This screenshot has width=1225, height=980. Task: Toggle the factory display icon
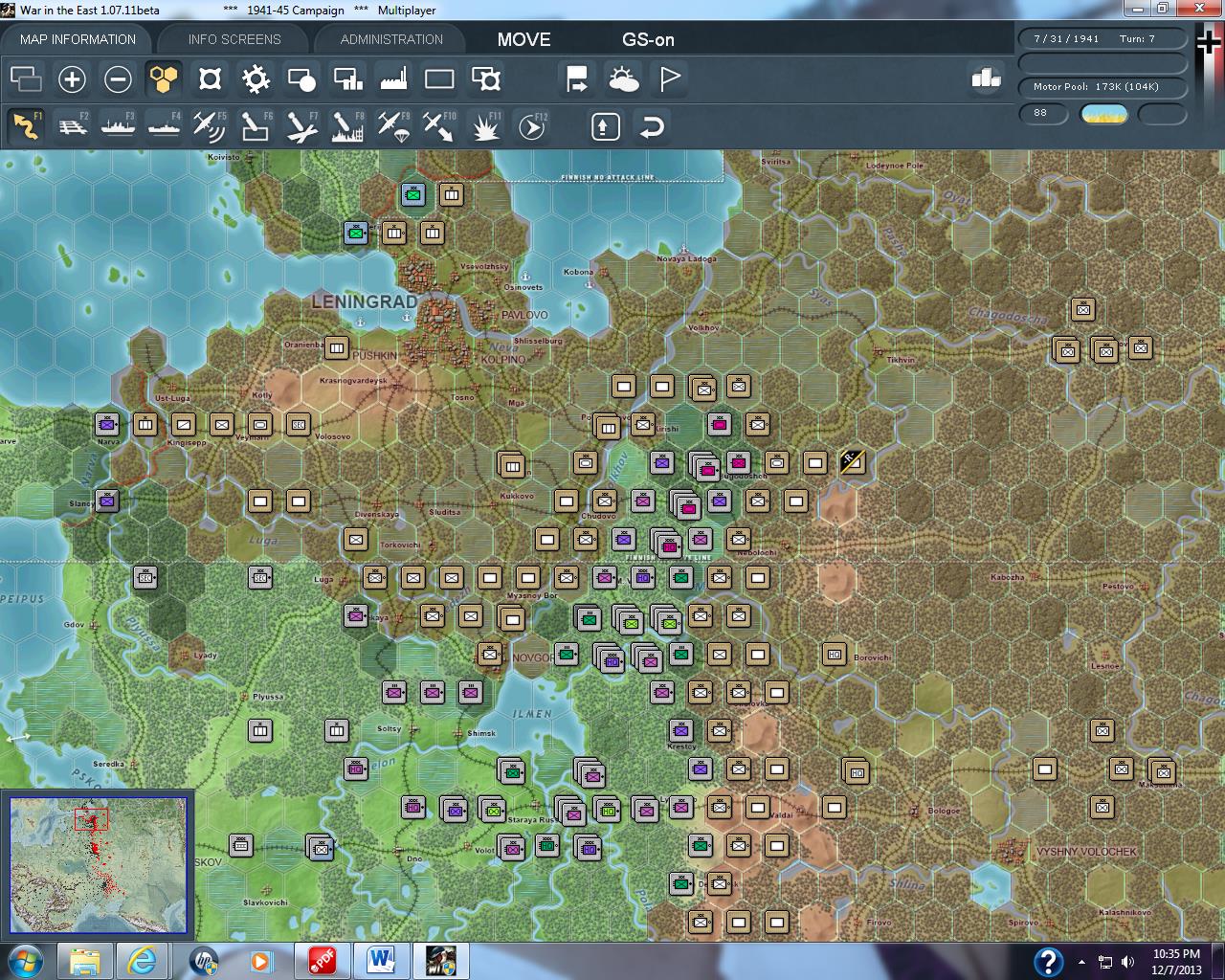pyautogui.click(x=393, y=78)
